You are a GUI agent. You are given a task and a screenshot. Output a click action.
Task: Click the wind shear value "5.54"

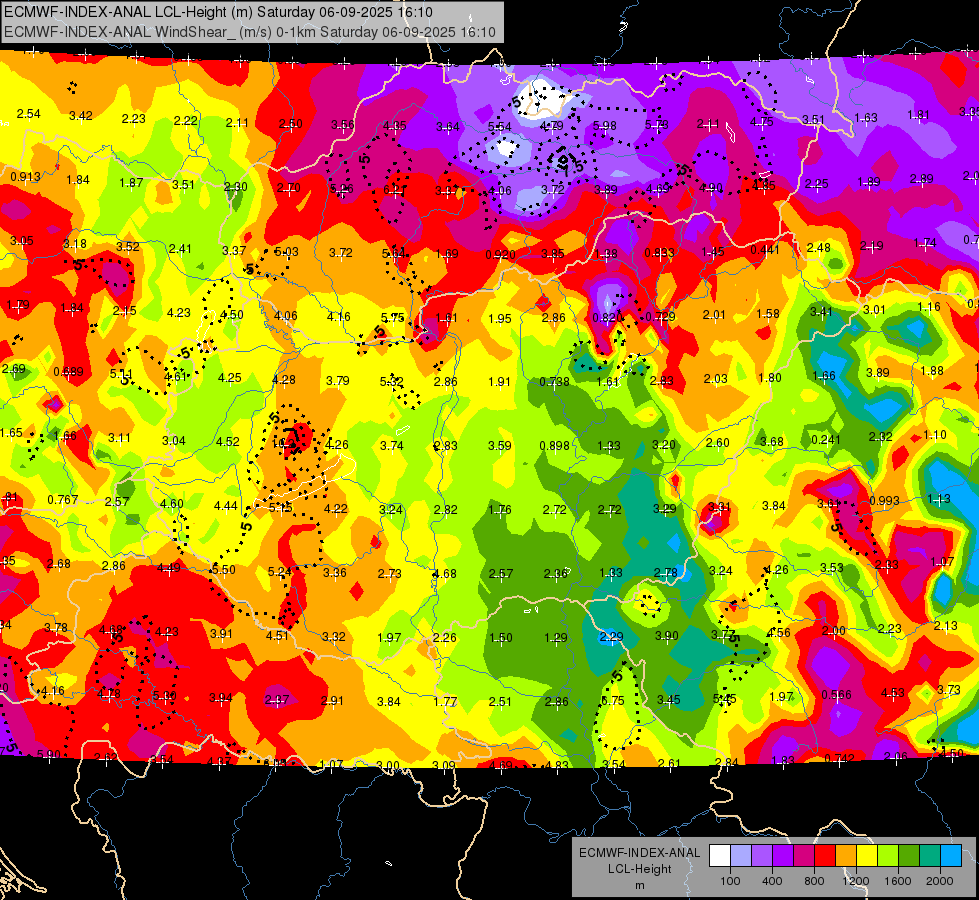click(x=499, y=127)
